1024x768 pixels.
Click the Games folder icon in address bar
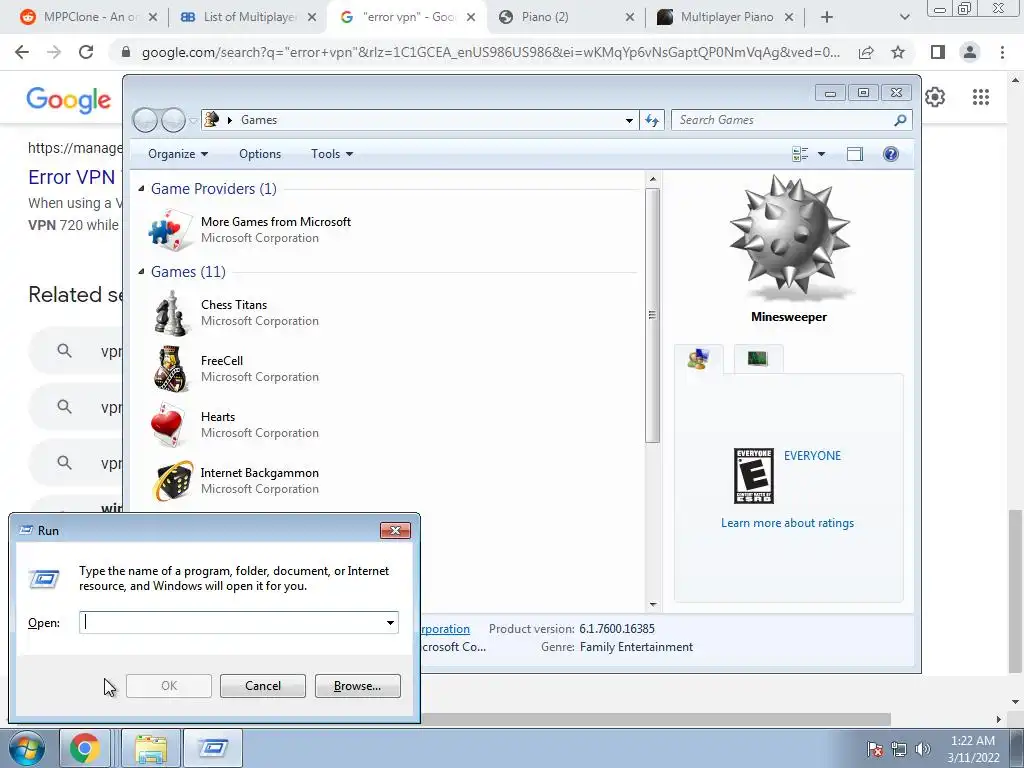[x=212, y=120]
